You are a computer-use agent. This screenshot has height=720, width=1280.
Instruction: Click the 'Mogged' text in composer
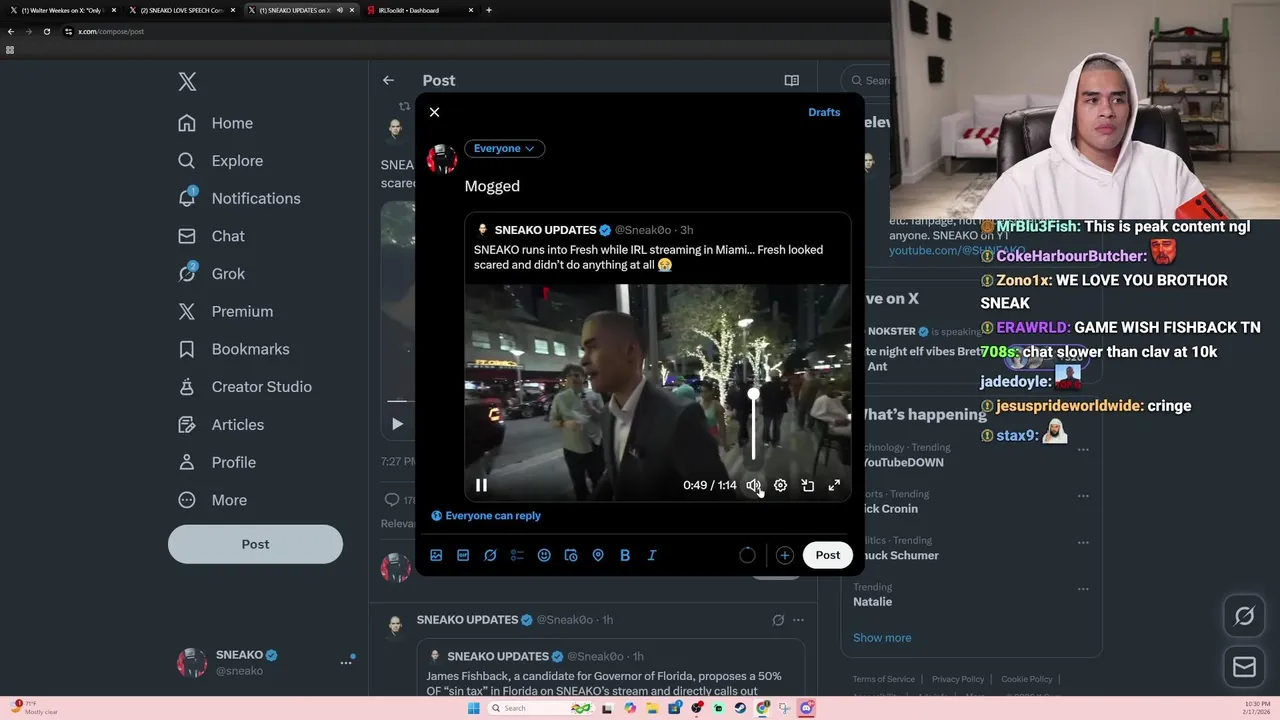click(x=492, y=186)
